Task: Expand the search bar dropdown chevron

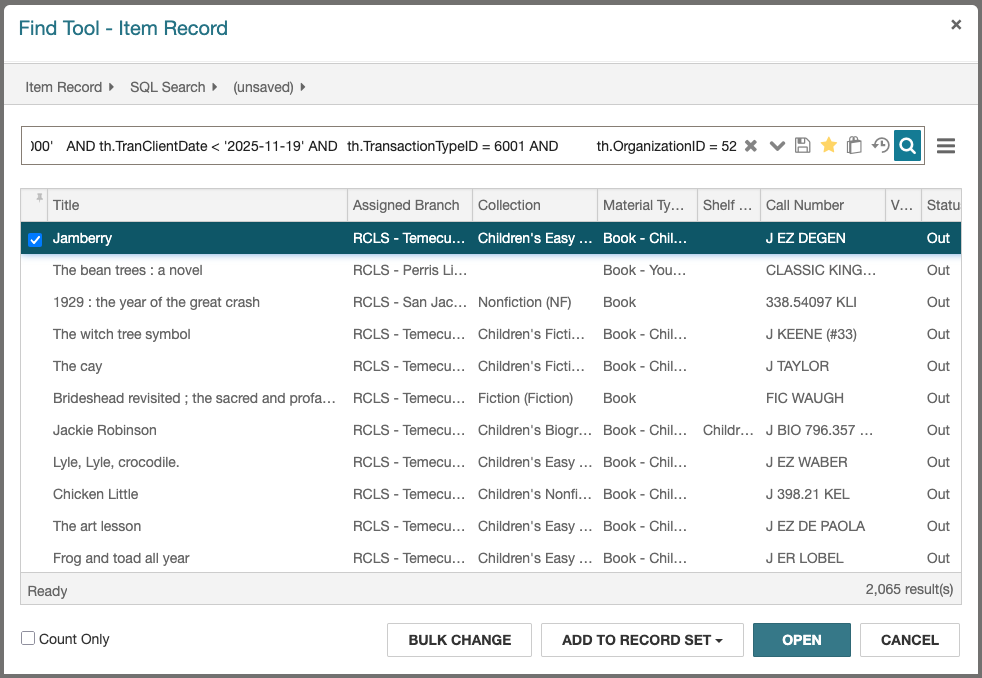Action: pyautogui.click(x=777, y=145)
